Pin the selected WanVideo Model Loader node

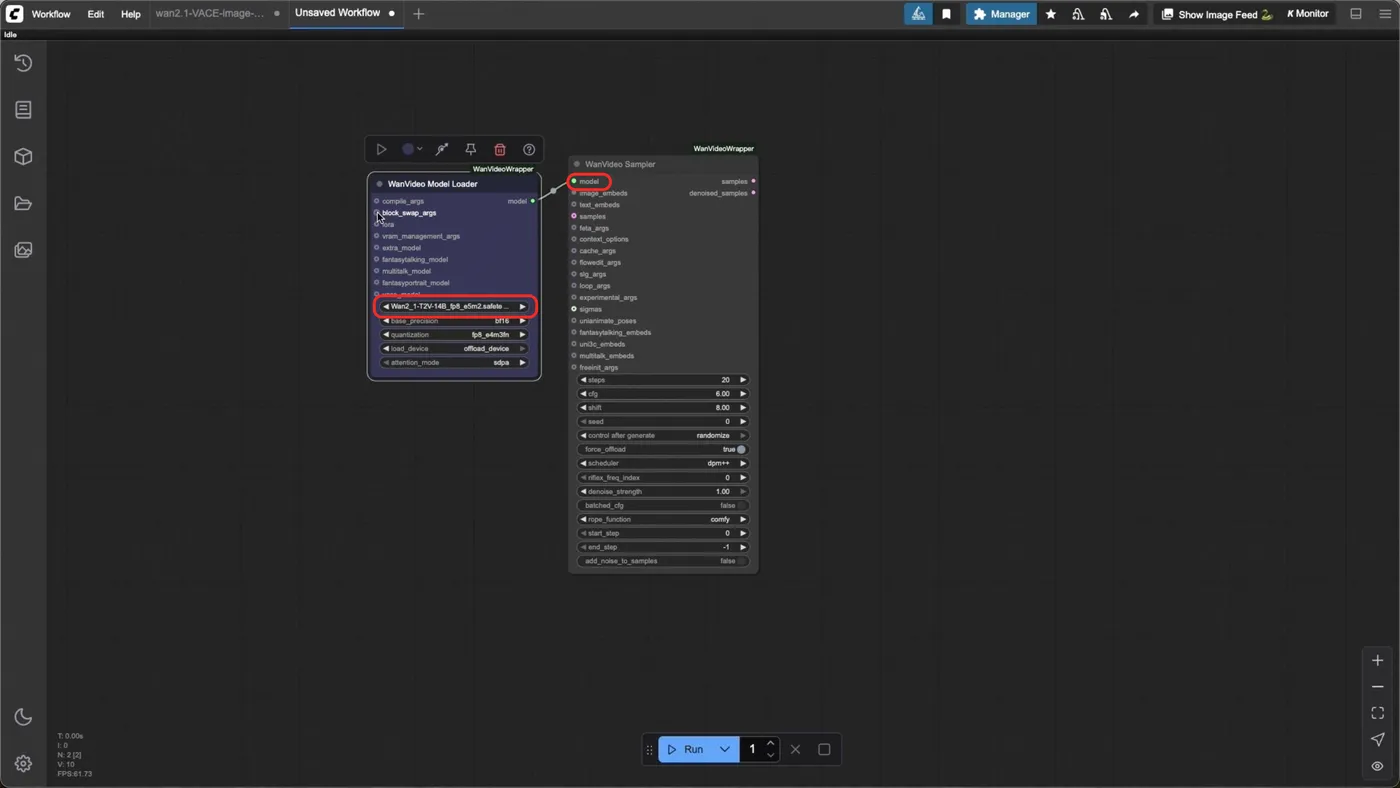tap(470, 149)
